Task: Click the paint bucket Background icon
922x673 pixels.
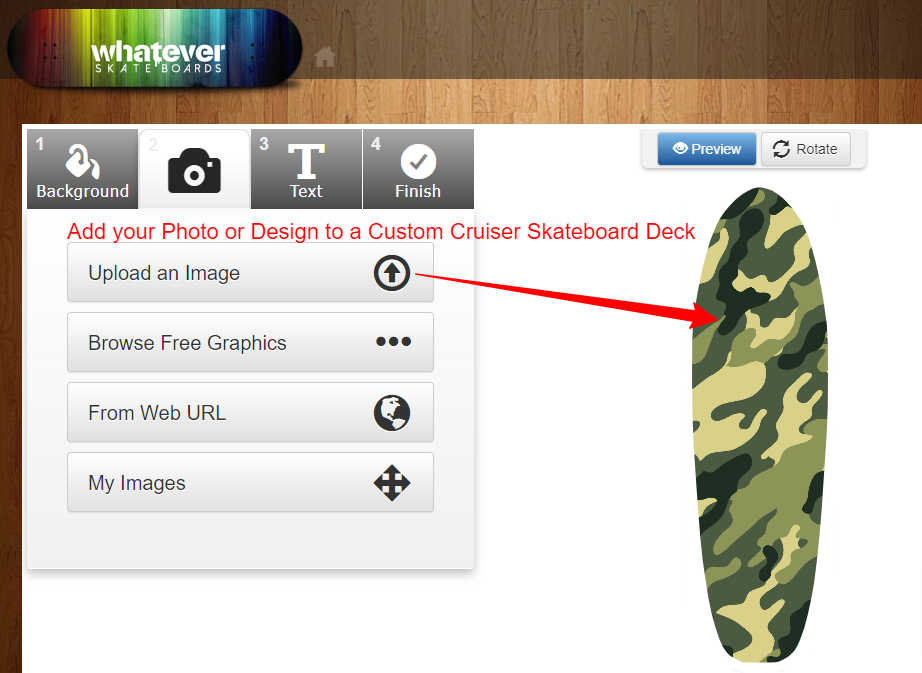Action: [x=82, y=160]
